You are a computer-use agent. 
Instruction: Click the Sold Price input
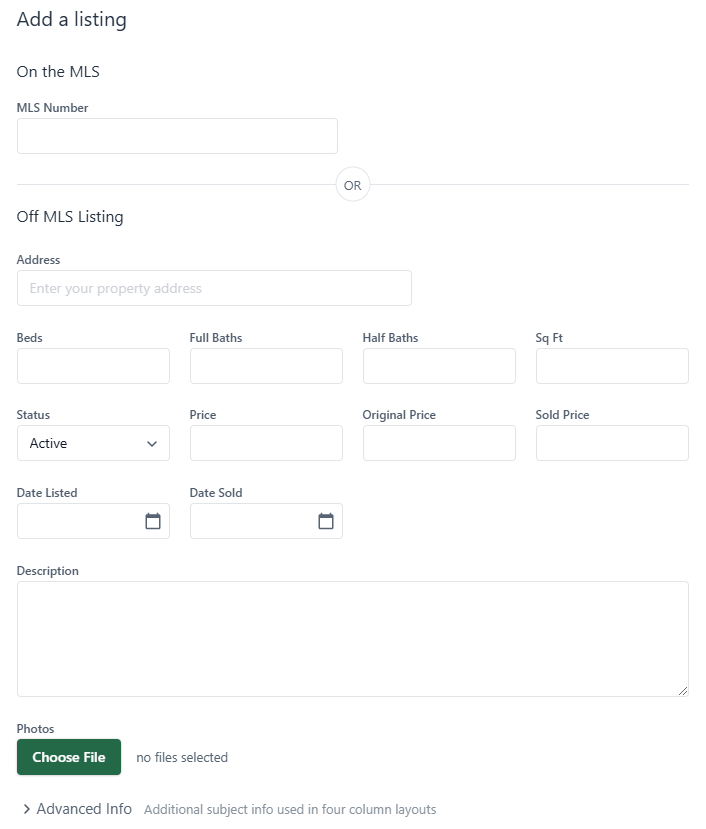coord(612,443)
